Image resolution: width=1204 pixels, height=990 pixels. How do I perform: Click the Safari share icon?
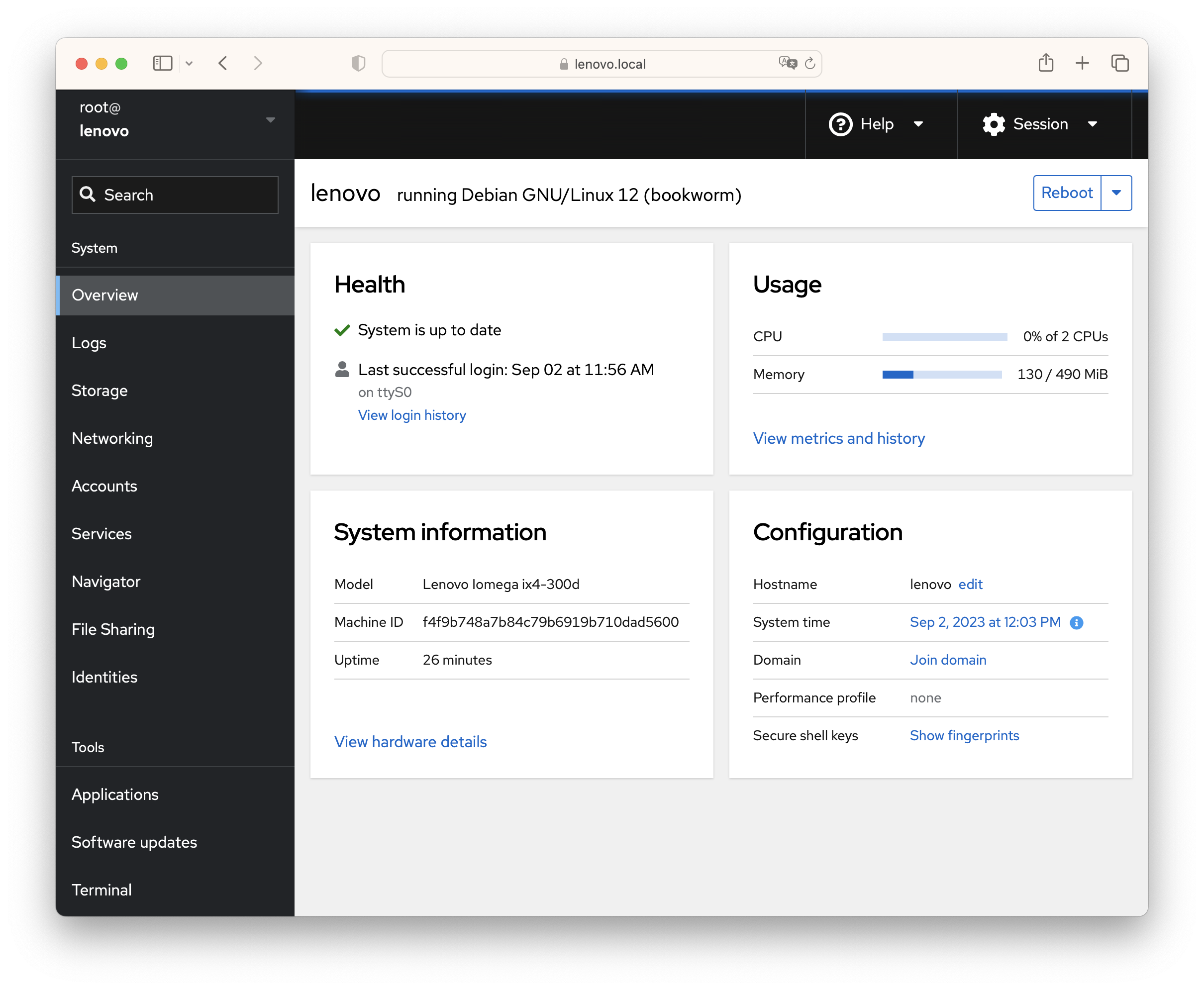pyautogui.click(x=1045, y=63)
